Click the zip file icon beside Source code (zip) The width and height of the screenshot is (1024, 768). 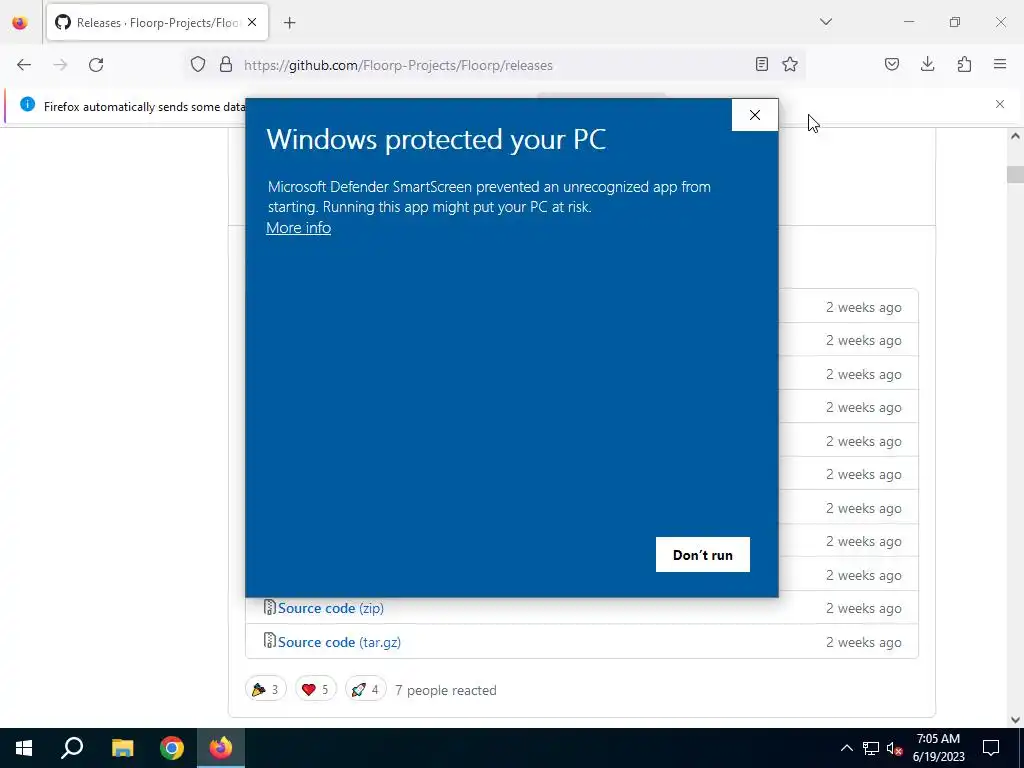coord(269,607)
